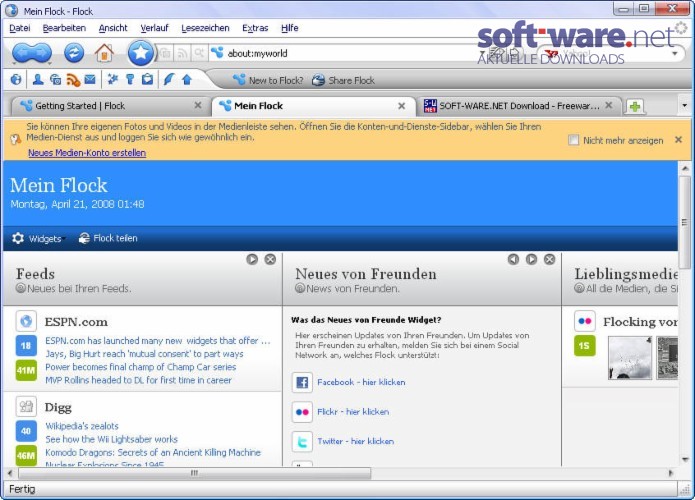Click the Facebook icon in friends widget
This screenshot has width=695, height=500.
(302, 382)
